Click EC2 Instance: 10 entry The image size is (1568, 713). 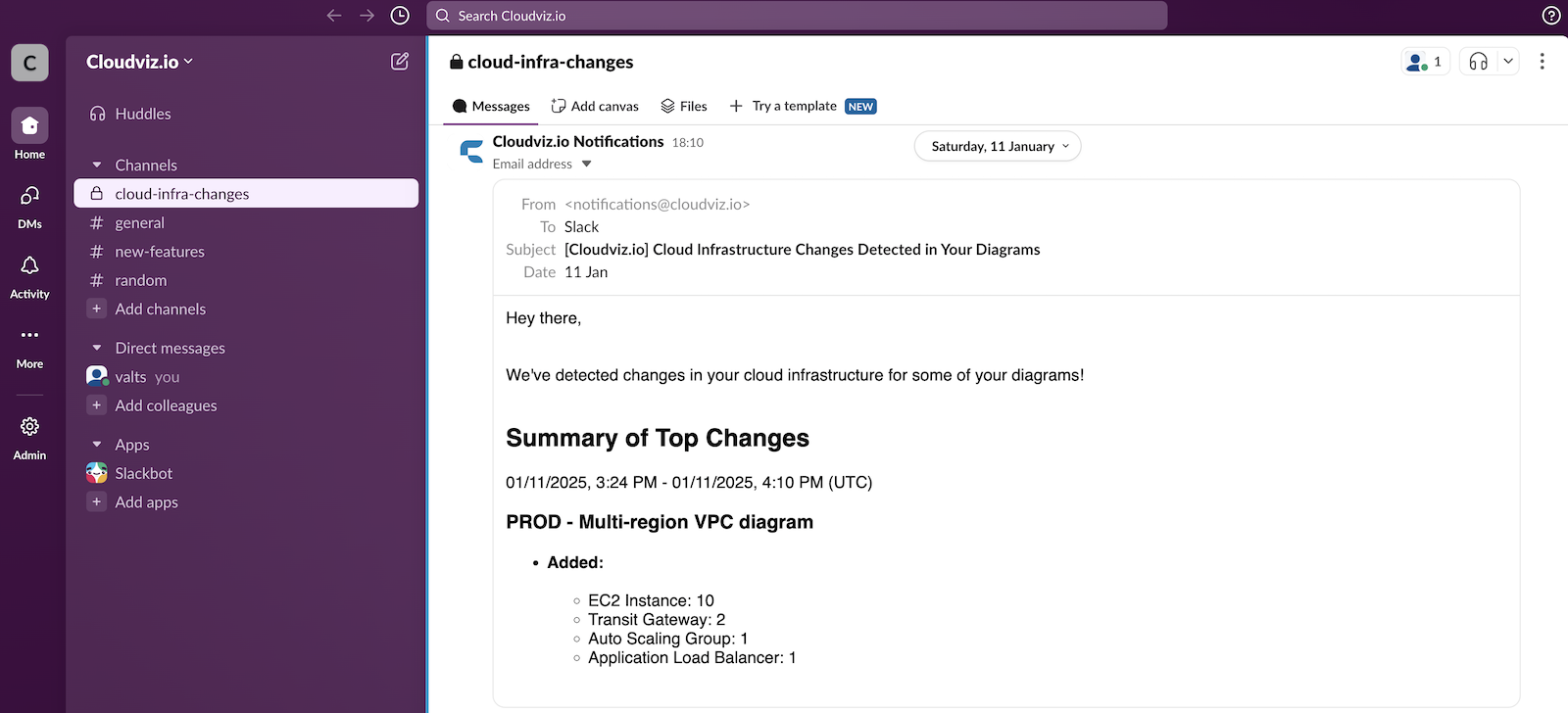tap(651, 600)
